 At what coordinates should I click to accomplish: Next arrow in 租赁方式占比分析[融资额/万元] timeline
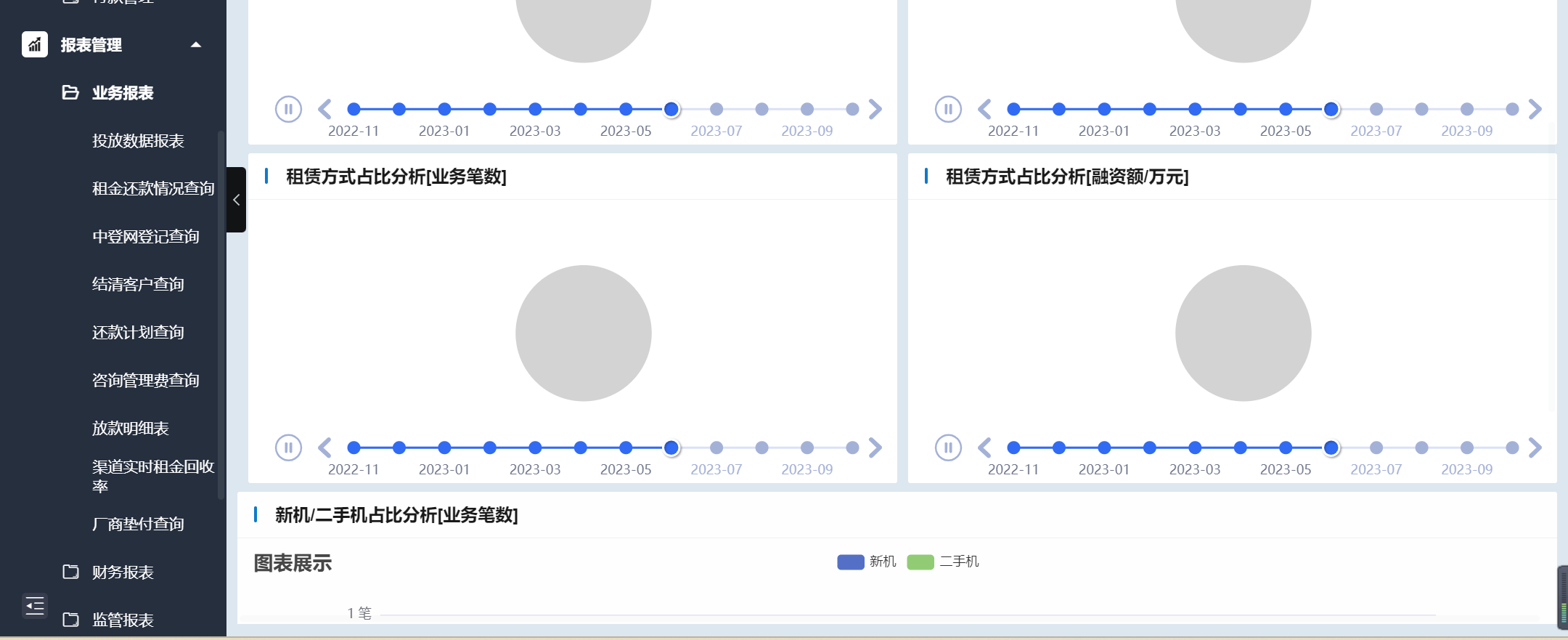(x=1535, y=447)
